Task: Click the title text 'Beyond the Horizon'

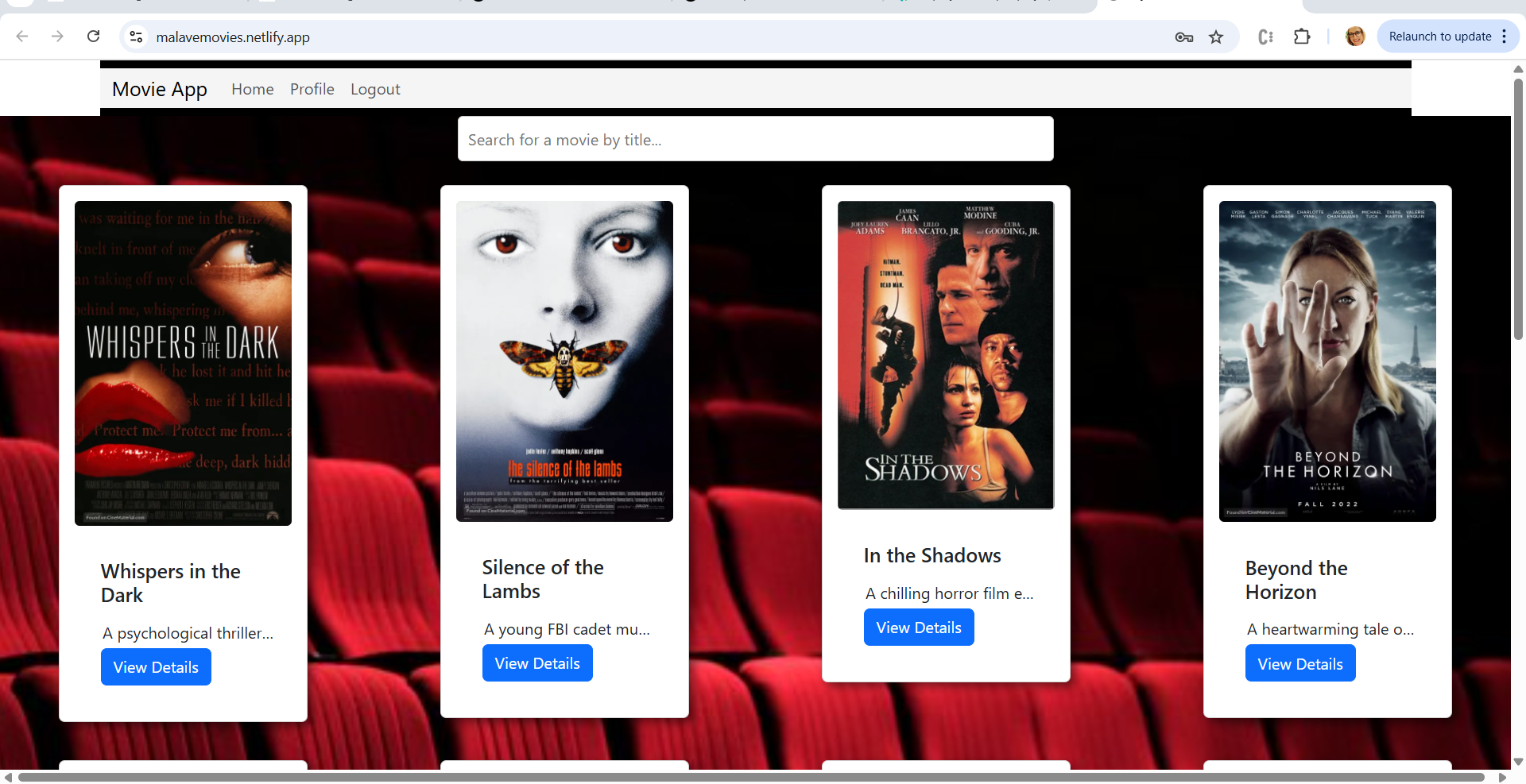Action: coord(1296,580)
